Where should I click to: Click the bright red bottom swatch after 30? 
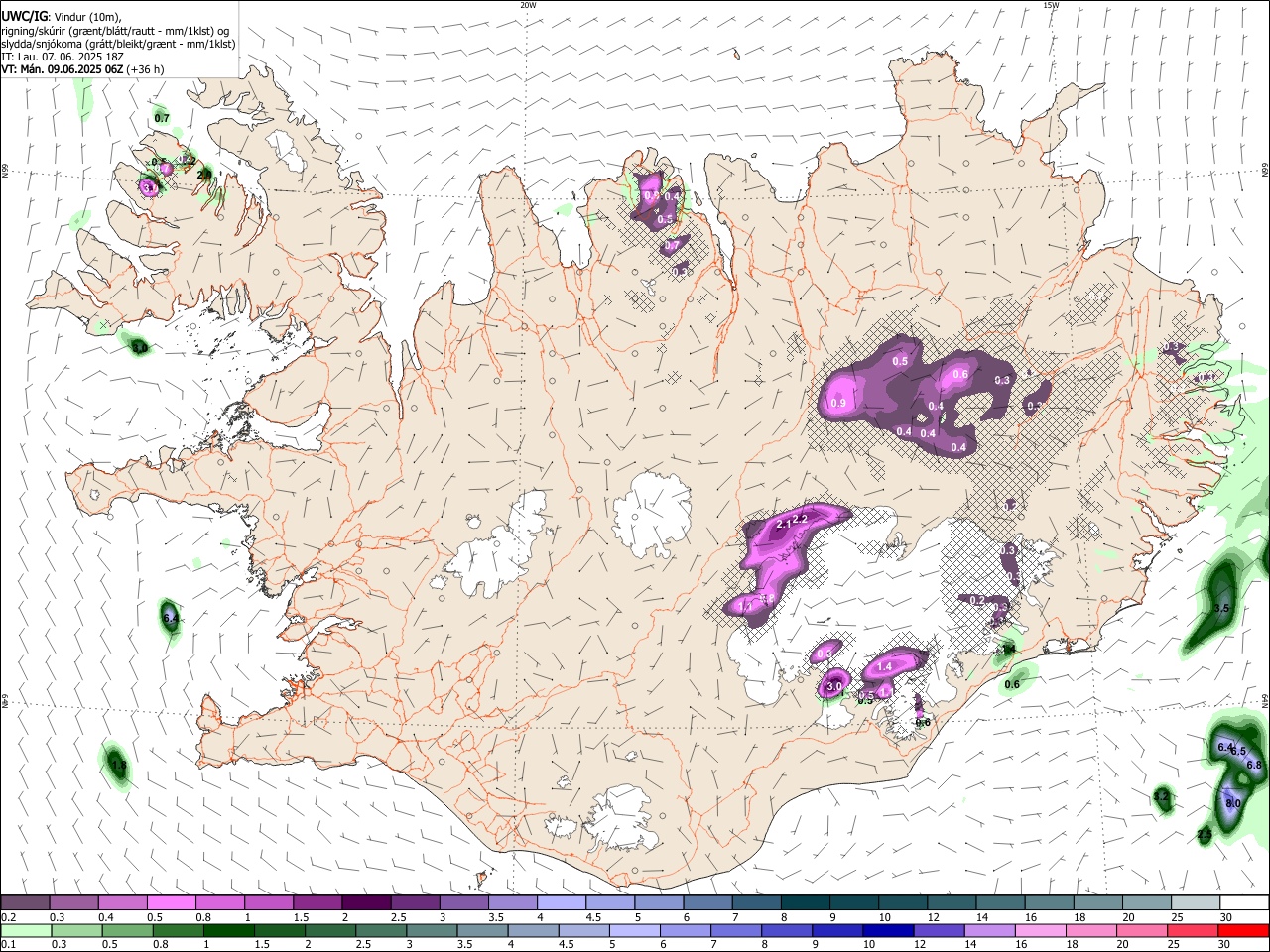1242,930
